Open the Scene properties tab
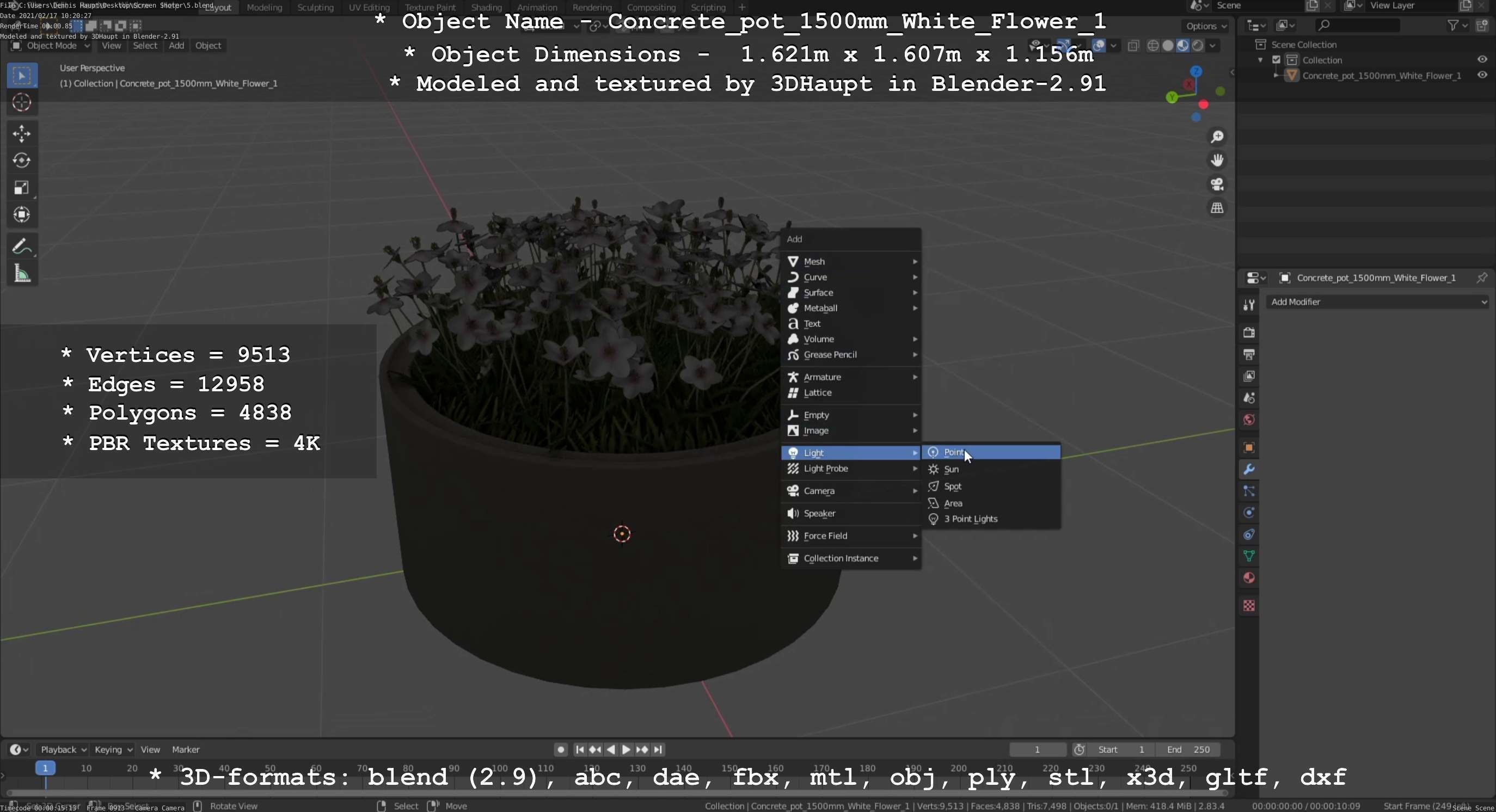Image resolution: width=1496 pixels, height=812 pixels. click(1249, 398)
